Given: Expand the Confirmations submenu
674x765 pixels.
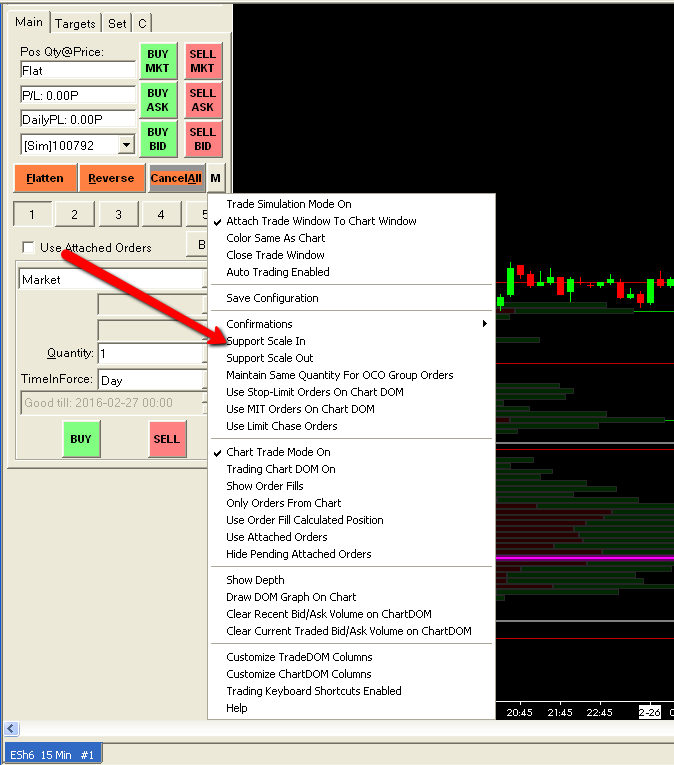Looking at the screenshot, I should 351,324.
